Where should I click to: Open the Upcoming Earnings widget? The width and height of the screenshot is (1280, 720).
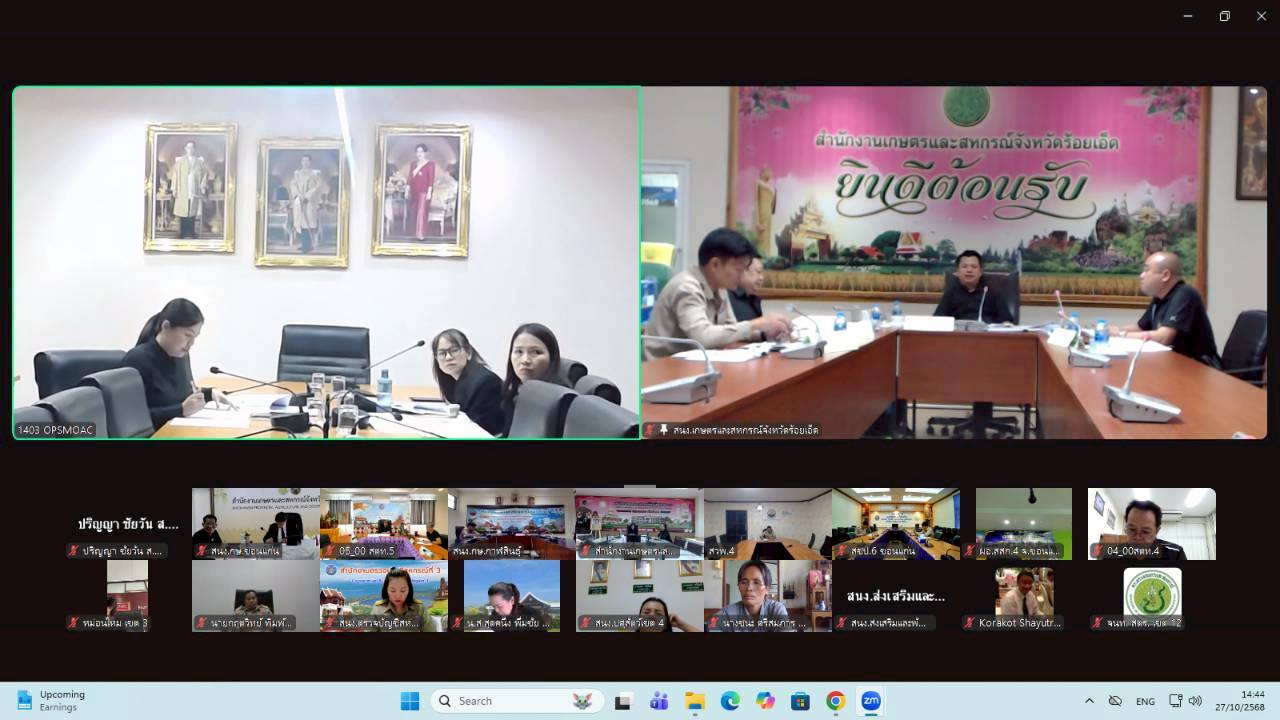pyautogui.click(x=52, y=701)
